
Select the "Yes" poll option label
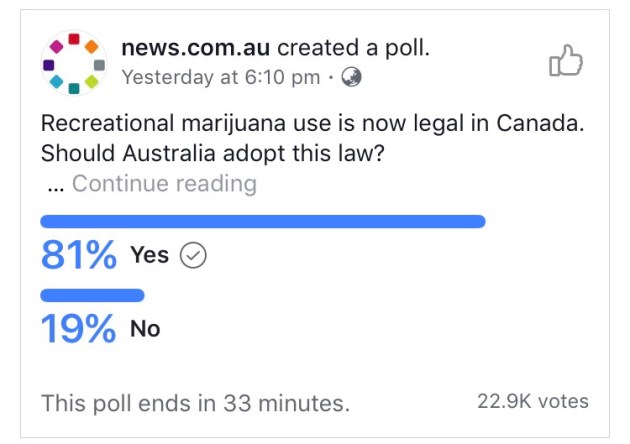[x=149, y=256]
